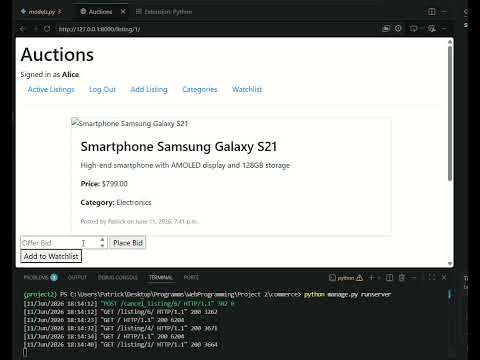The image size is (480, 360).
Task: Open the Active Listings link
Action: [x=51, y=89]
